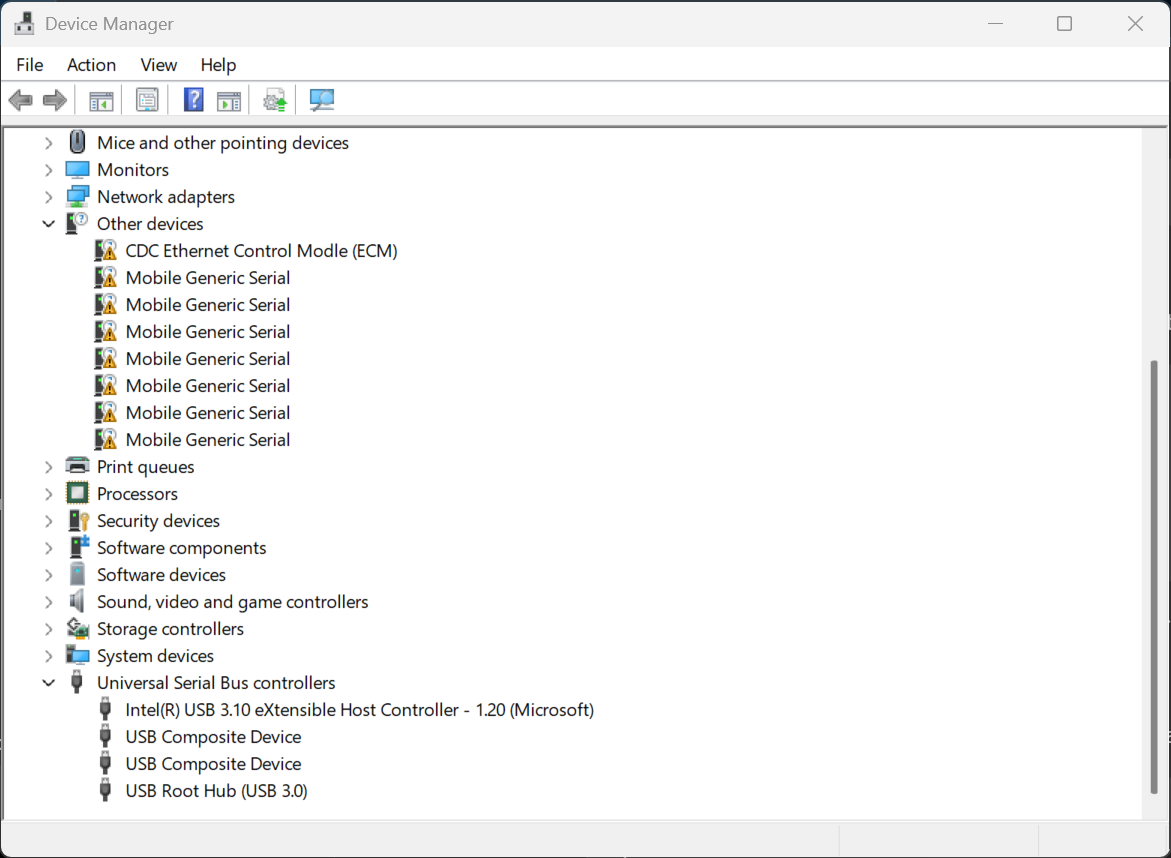This screenshot has height=858, width=1171.
Task: Click the blue Help question mark icon
Action: 193,100
